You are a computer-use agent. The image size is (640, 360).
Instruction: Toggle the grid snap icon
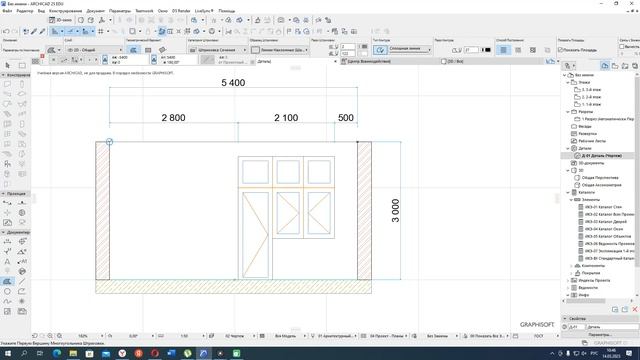pos(100,31)
